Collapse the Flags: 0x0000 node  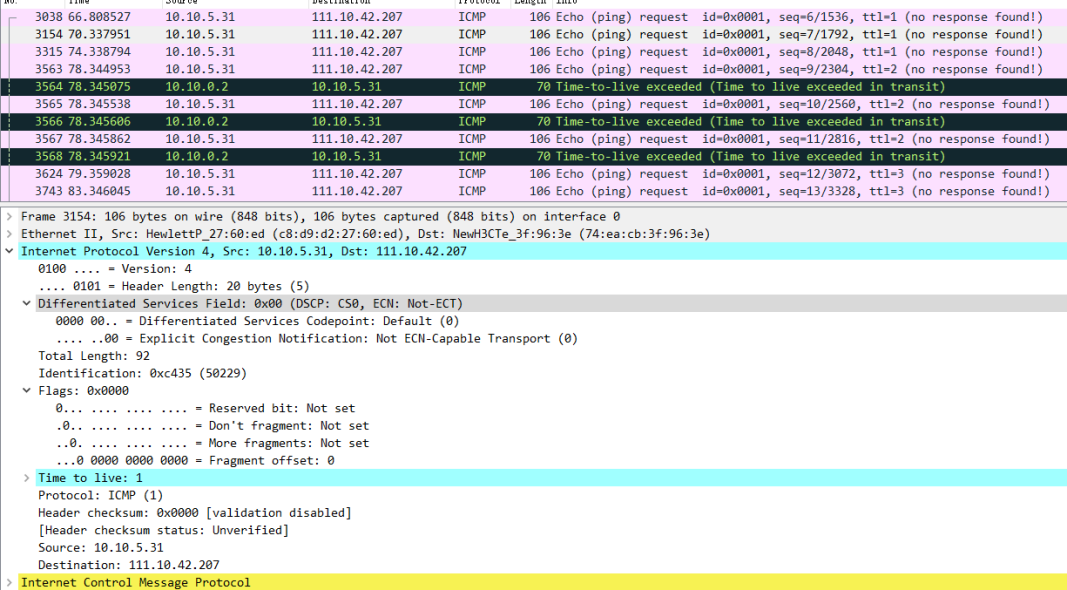[27, 391]
